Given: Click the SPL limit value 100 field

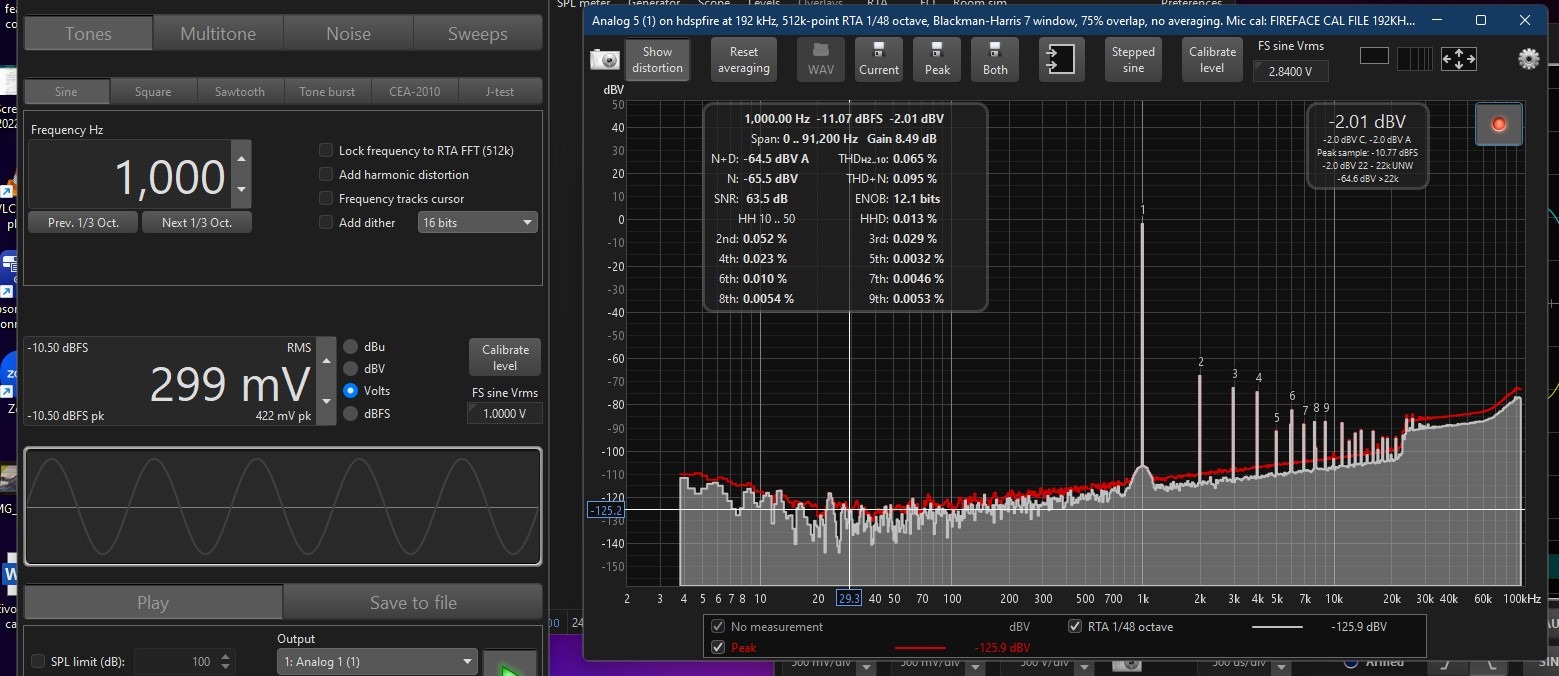Looking at the screenshot, I should 175,661.
